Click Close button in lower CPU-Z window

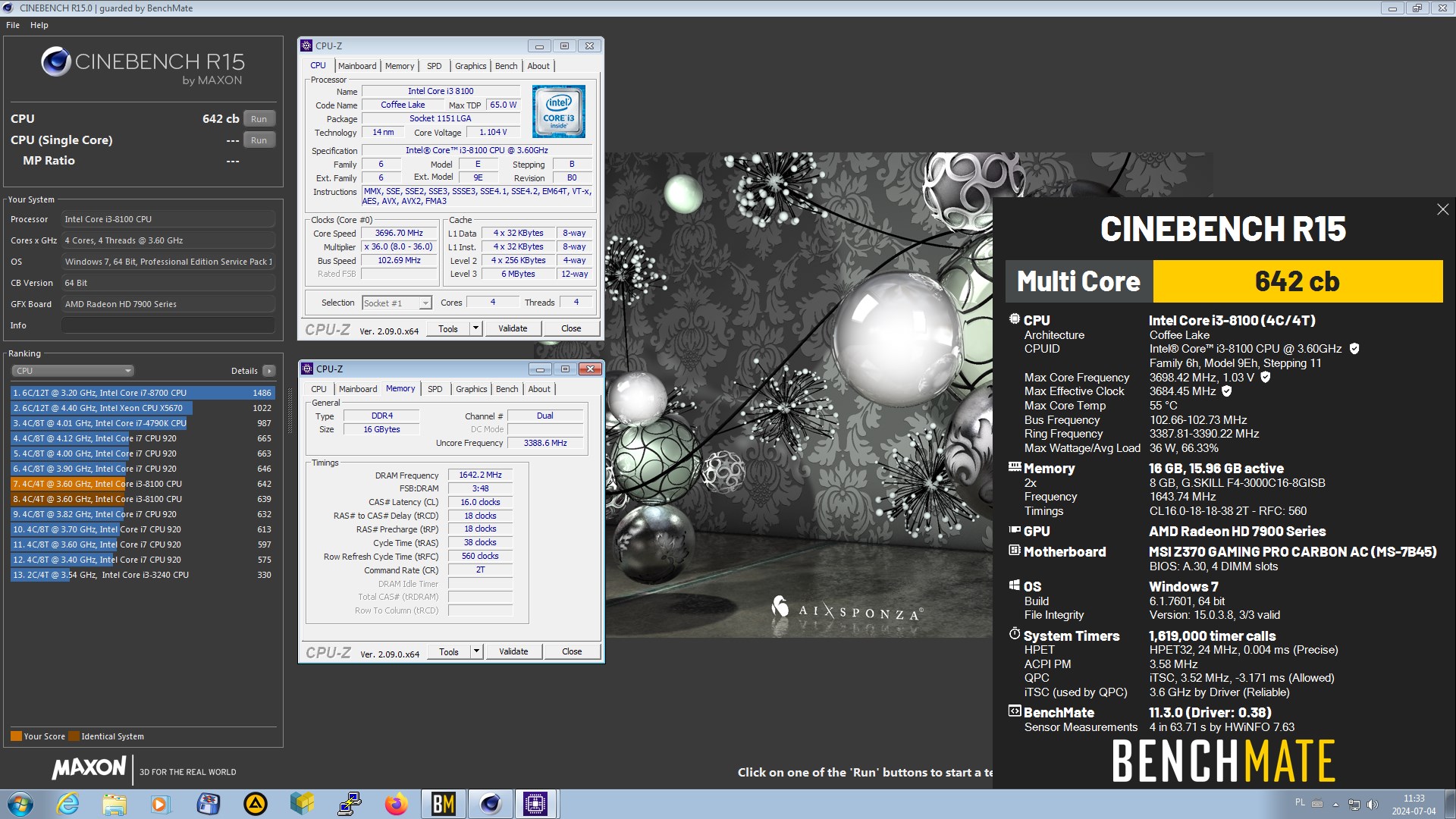tap(572, 651)
